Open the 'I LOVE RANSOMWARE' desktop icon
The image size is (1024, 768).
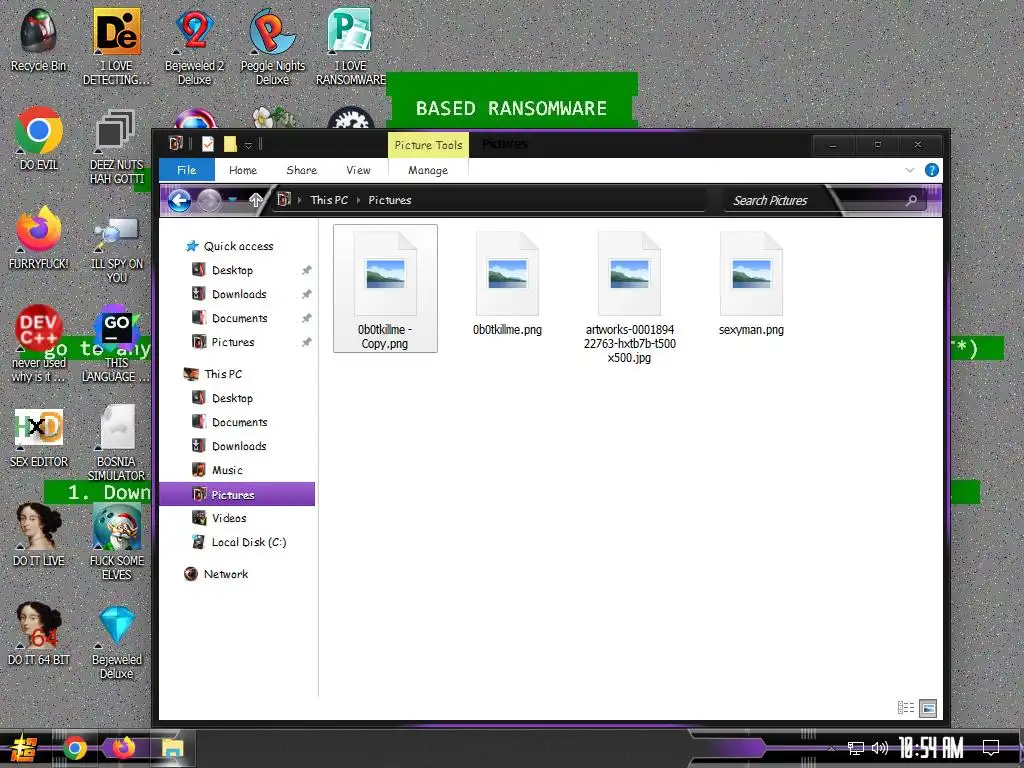[351, 46]
